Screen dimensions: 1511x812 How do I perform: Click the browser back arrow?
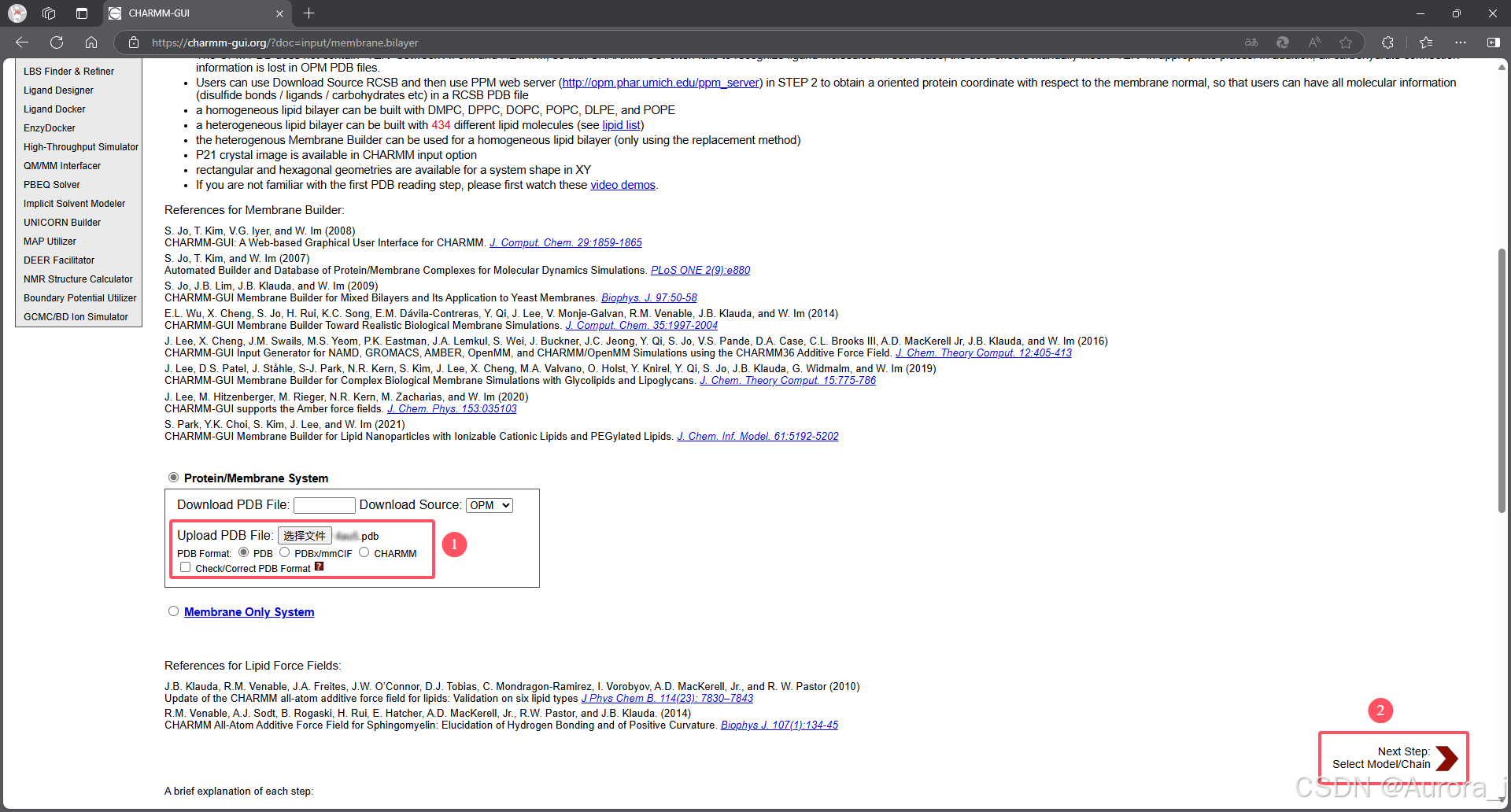(x=22, y=42)
